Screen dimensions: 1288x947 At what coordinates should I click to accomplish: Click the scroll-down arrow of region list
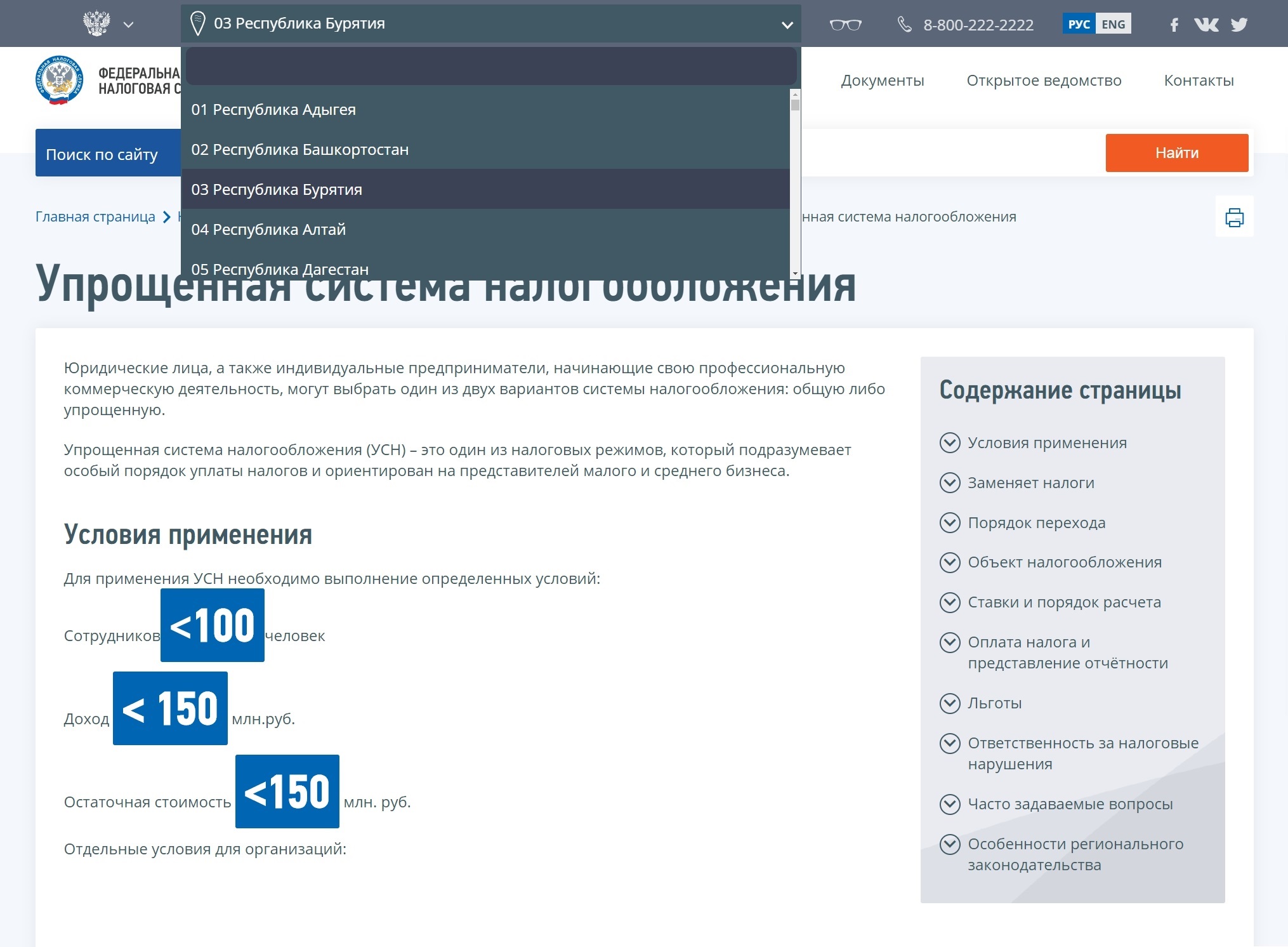[795, 274]
